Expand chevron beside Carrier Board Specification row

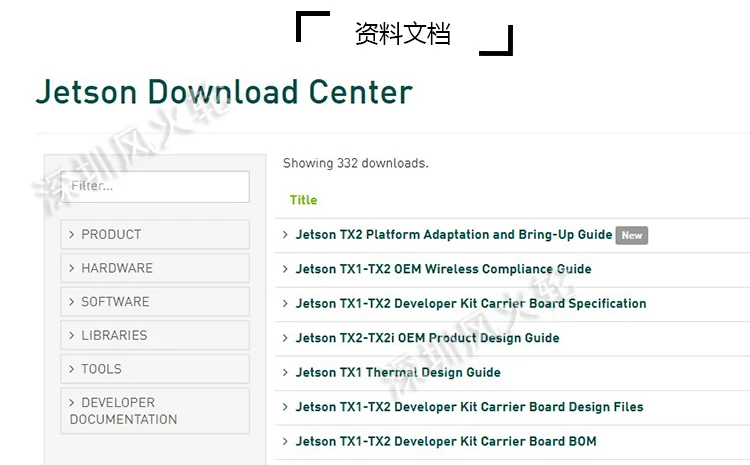(x=285, y=303)
